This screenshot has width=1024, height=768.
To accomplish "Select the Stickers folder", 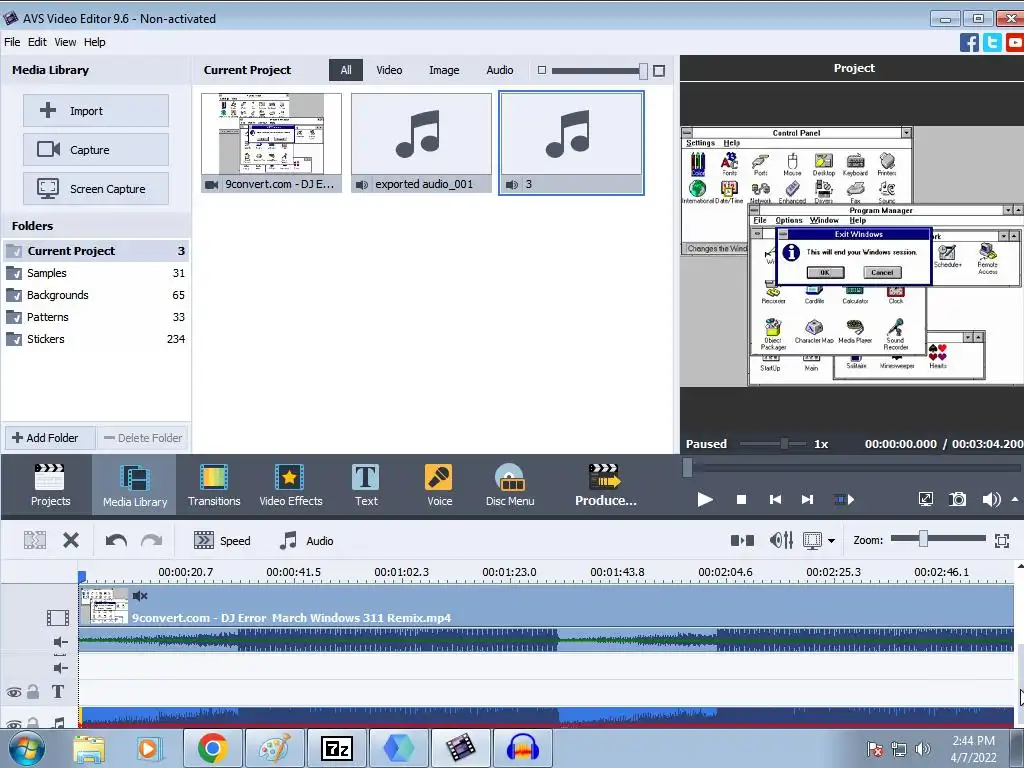I will click(x=96, y=339).
